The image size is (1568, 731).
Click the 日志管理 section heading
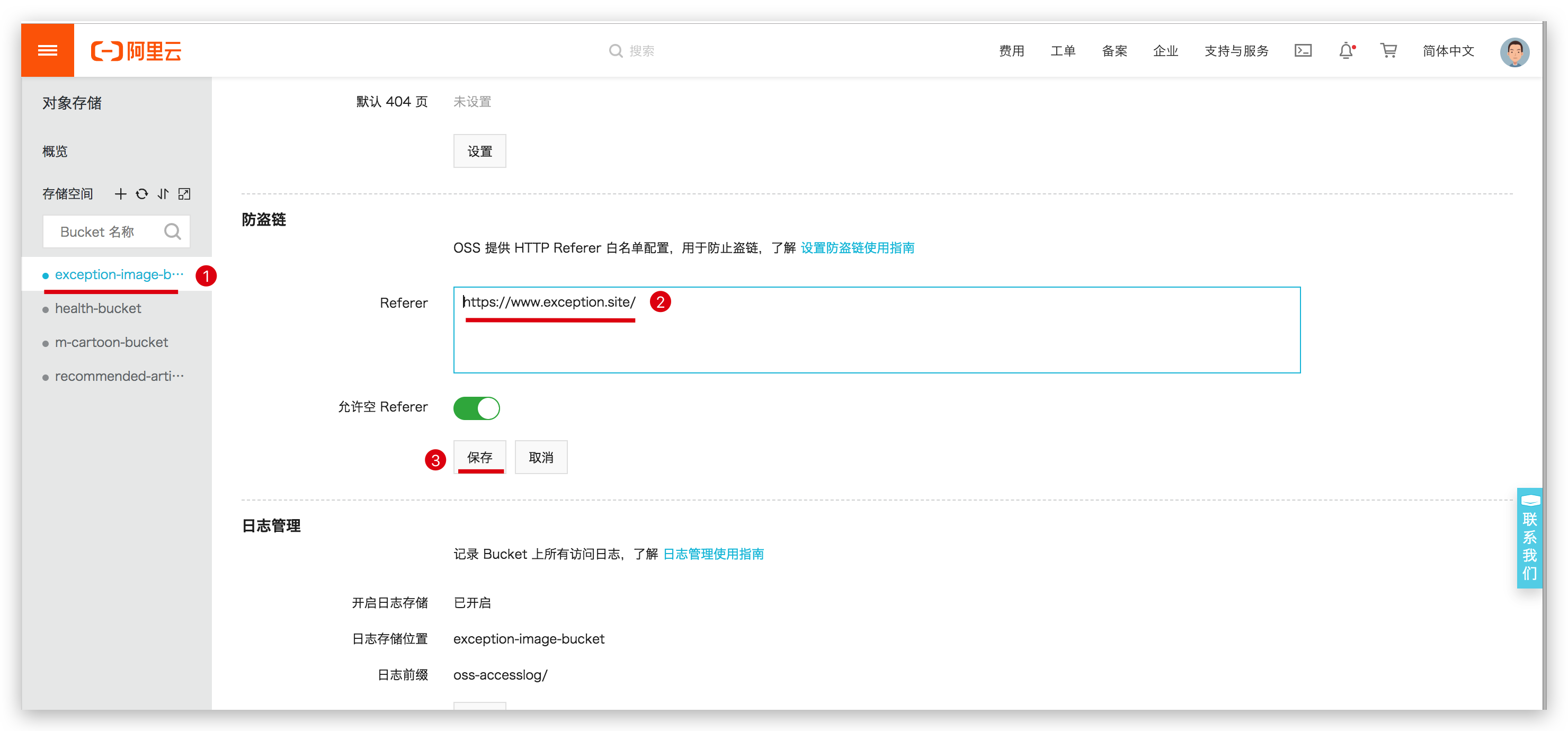click(x=271, y=525)
